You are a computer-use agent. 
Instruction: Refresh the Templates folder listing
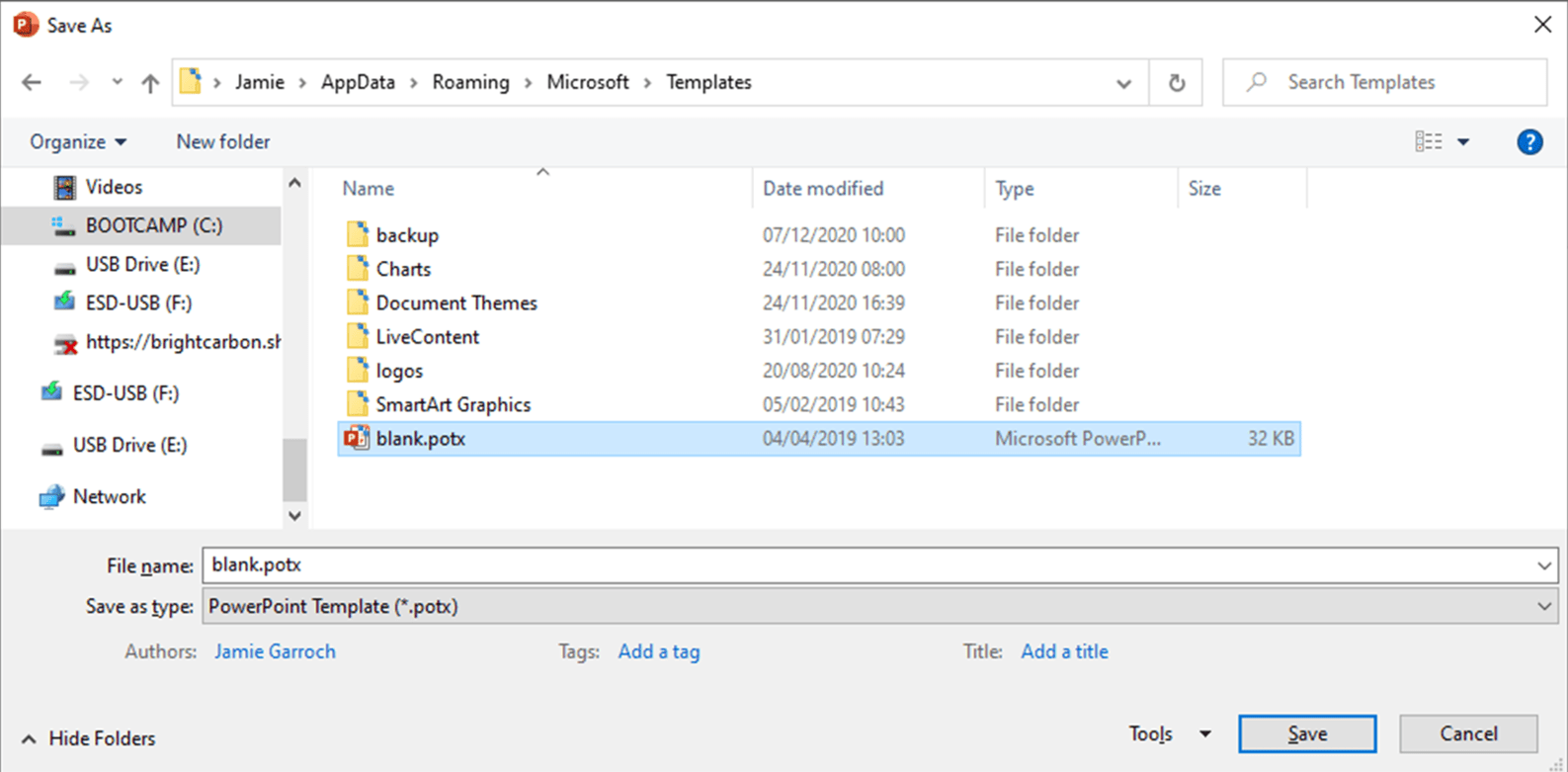tap(1176, 83)
